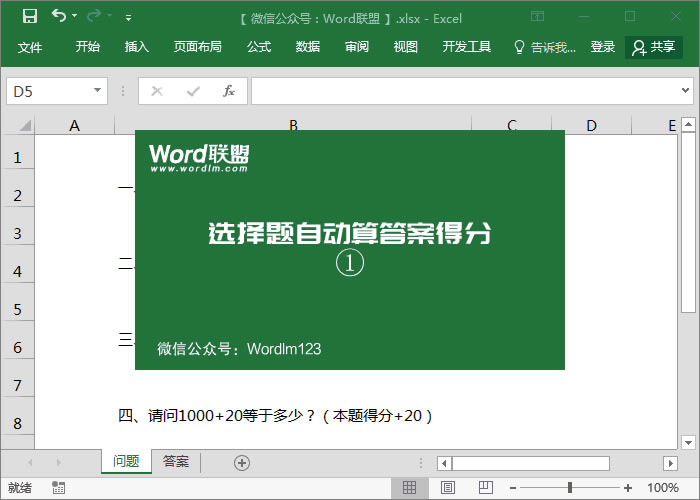The height and width of the screenshot is (500, 700).
Task: Open the Name Box dropdown arrow
Action: 98,91
